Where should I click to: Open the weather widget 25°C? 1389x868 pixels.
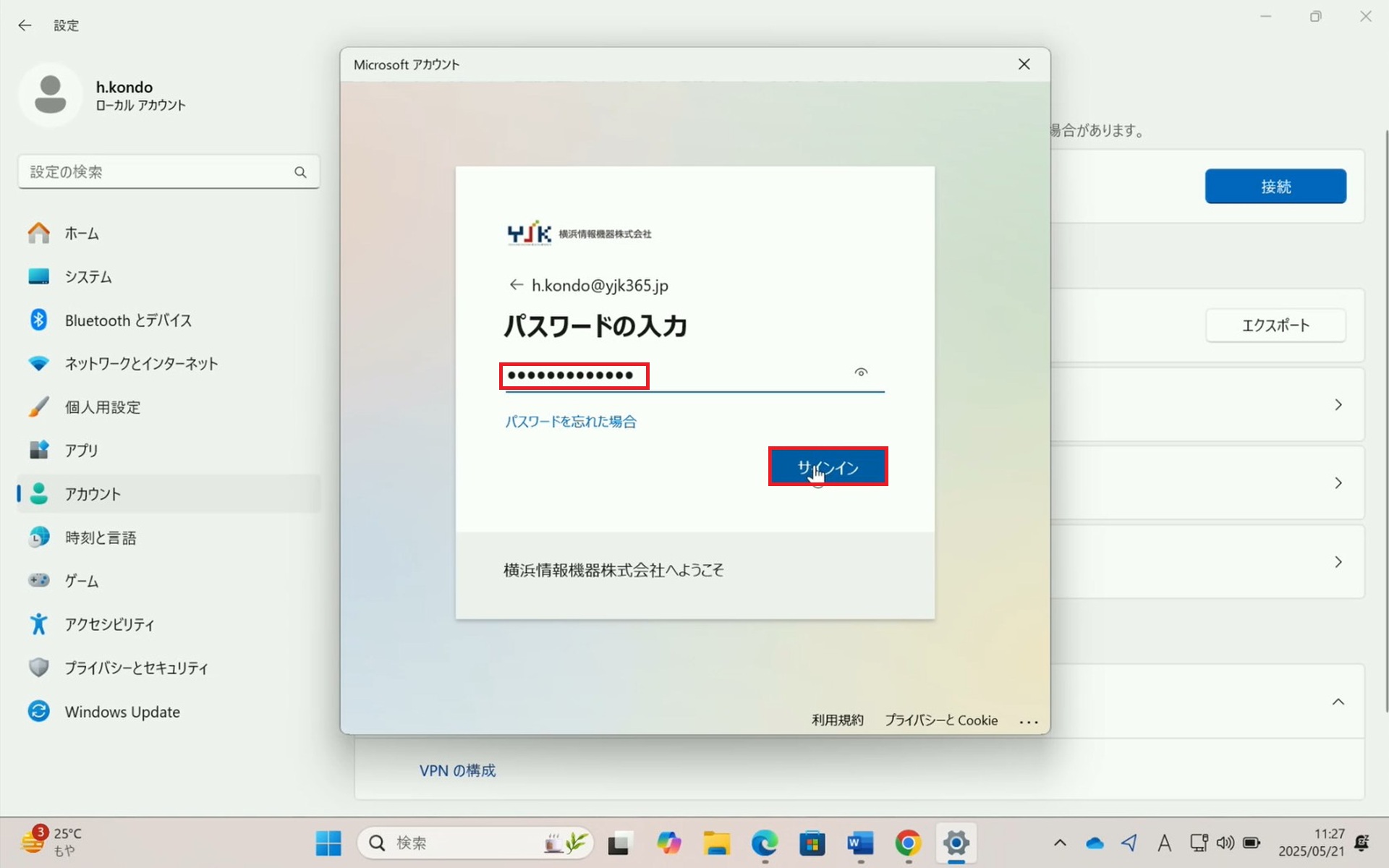[x=51, y=842]
